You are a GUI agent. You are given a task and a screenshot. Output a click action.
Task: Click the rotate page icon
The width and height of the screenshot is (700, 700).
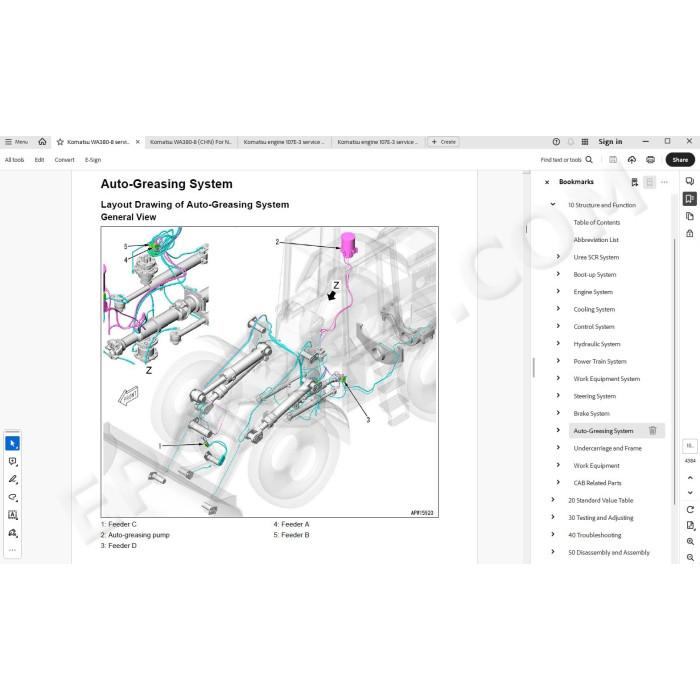690,509
